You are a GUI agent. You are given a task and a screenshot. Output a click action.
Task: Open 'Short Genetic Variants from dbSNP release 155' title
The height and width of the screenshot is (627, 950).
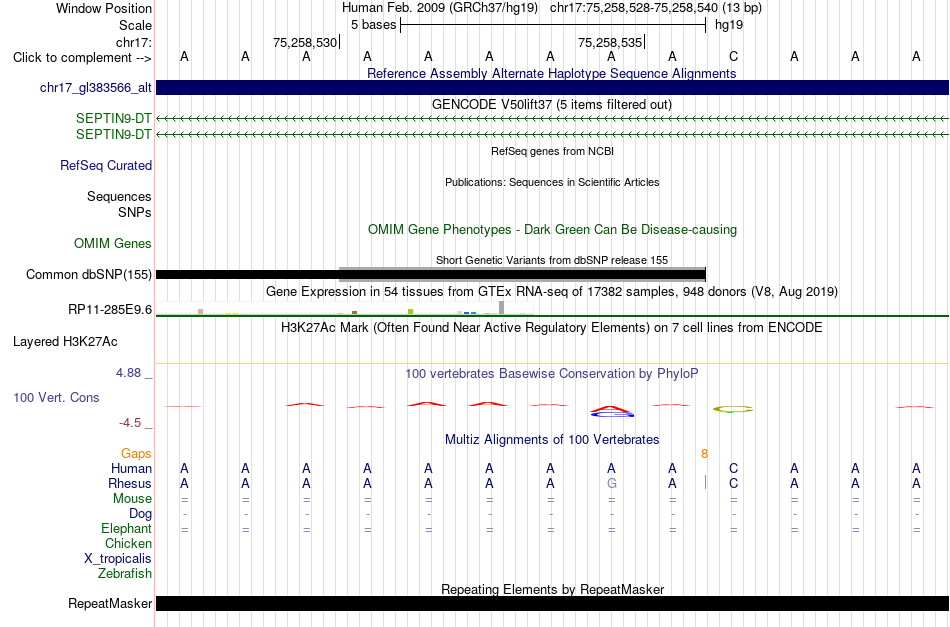click(x=552, y=260)
